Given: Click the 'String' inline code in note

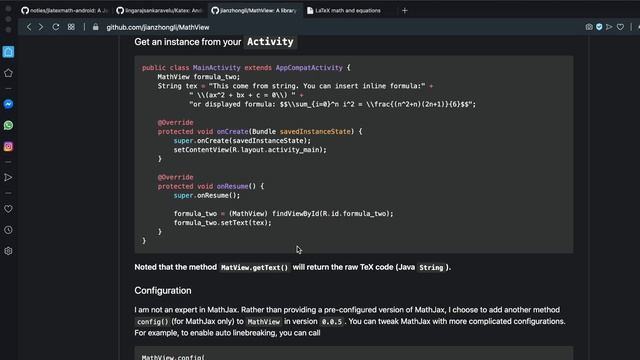Looking at the screenshot, I should click(x=431, y=268).
